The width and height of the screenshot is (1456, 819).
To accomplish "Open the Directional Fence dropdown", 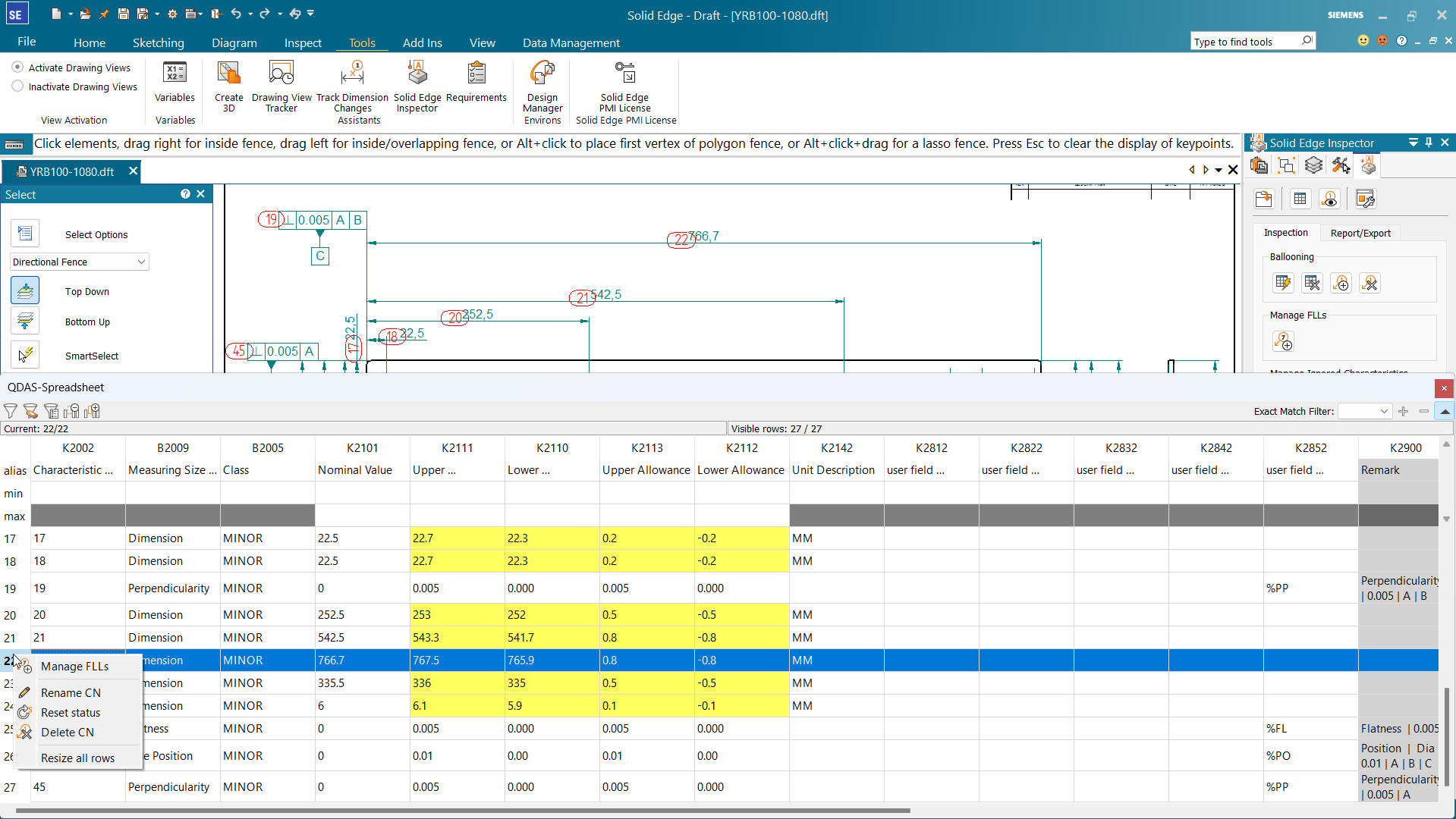I will [141, 262].
